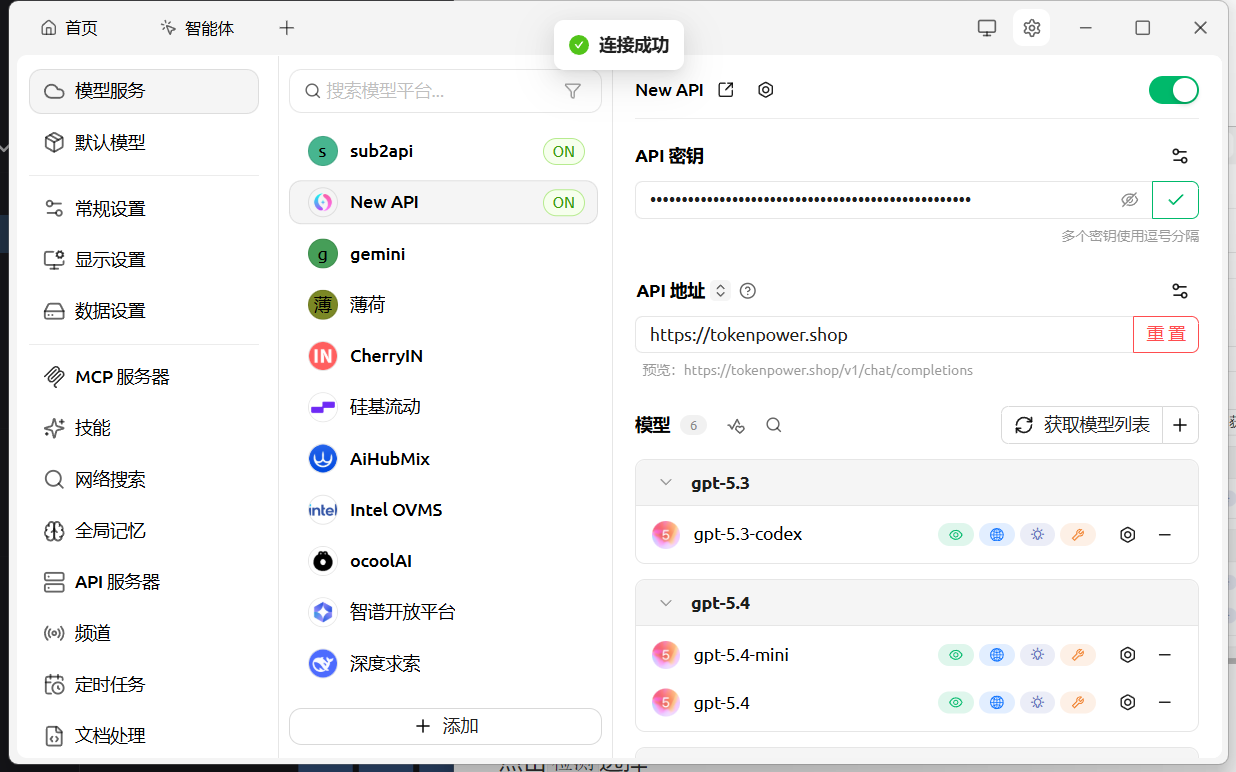
Task: Run model health check icon
Action: tap(737, 425)
